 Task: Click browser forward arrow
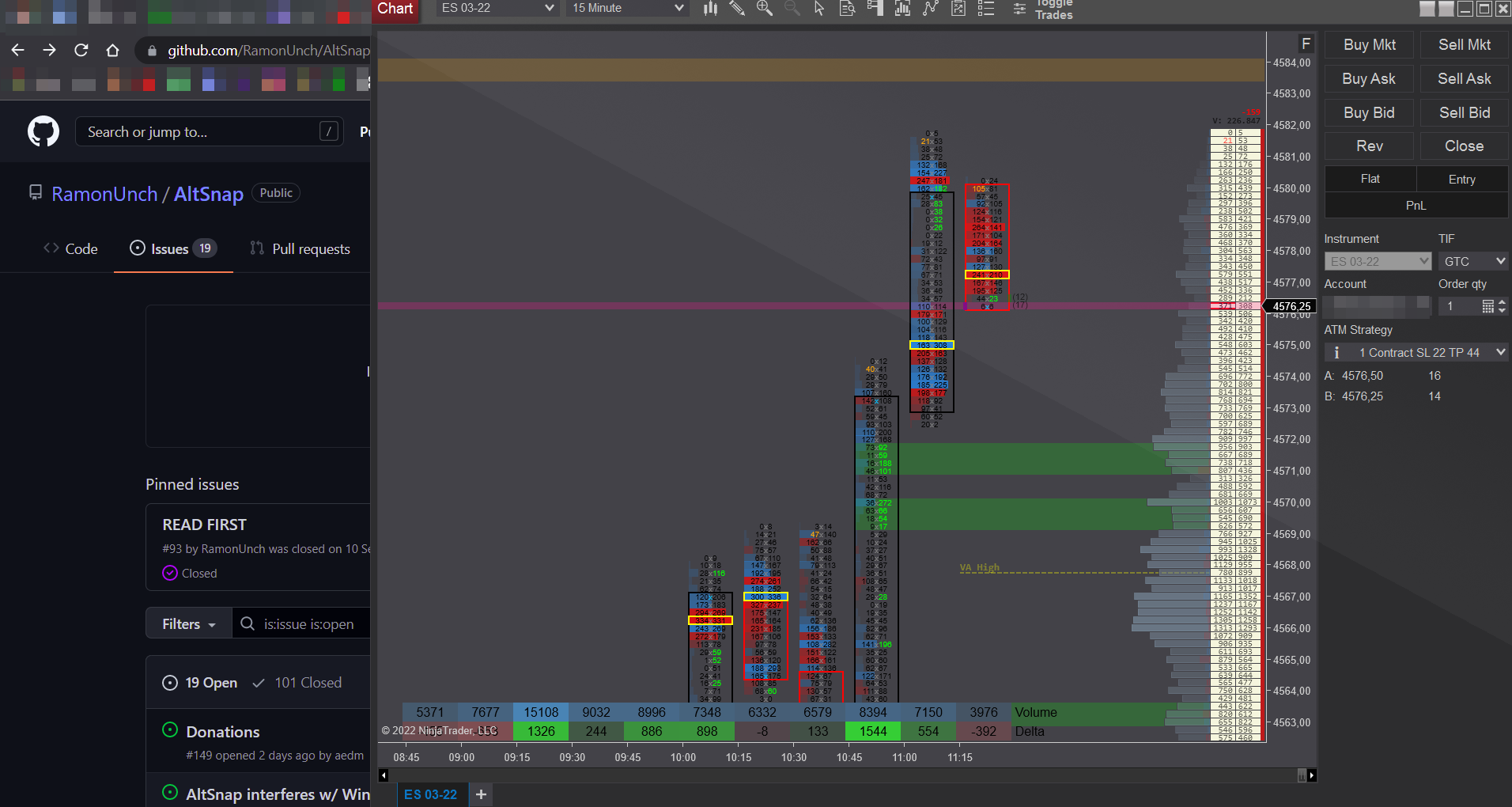tap(50, 50)
